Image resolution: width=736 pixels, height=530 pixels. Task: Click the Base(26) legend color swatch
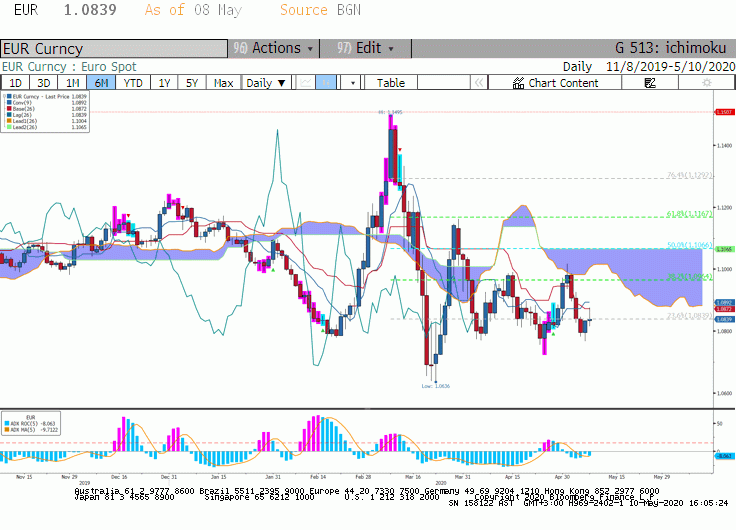pos(9,109)
